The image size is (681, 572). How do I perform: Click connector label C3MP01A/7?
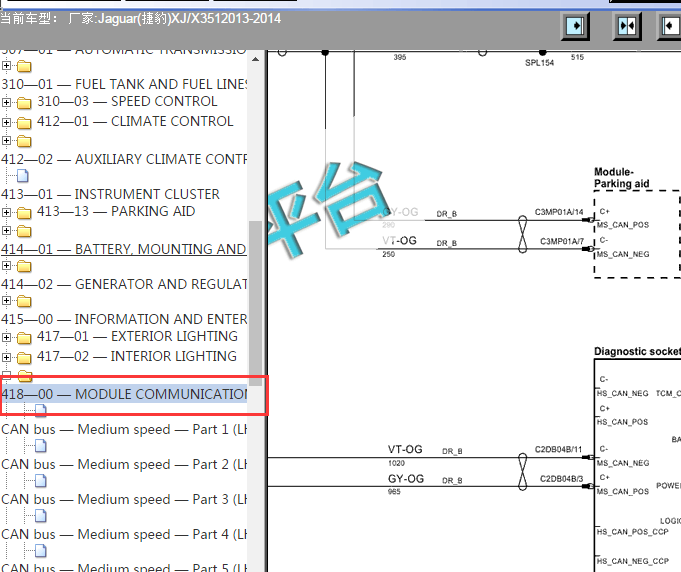(x=562, y=241)
